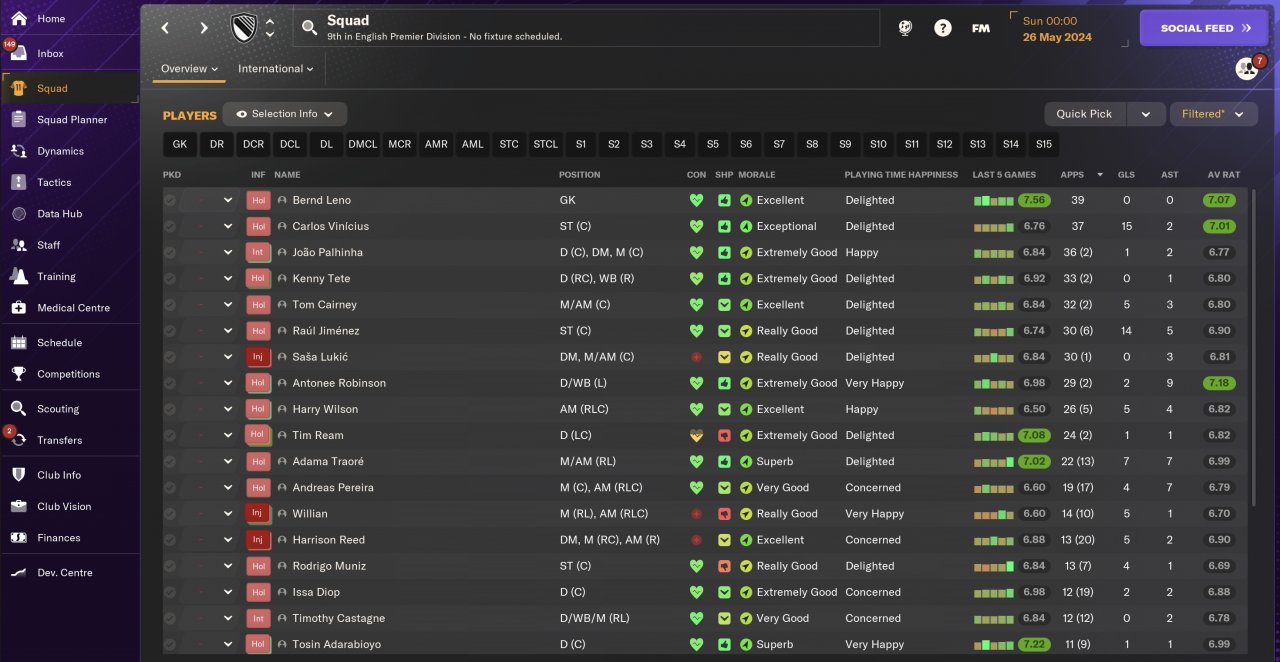The height and width of the screenshot is (662, 1280).
Task: Toggle the picked checkmark for Bernd Leno
Action: pos(170,200)
